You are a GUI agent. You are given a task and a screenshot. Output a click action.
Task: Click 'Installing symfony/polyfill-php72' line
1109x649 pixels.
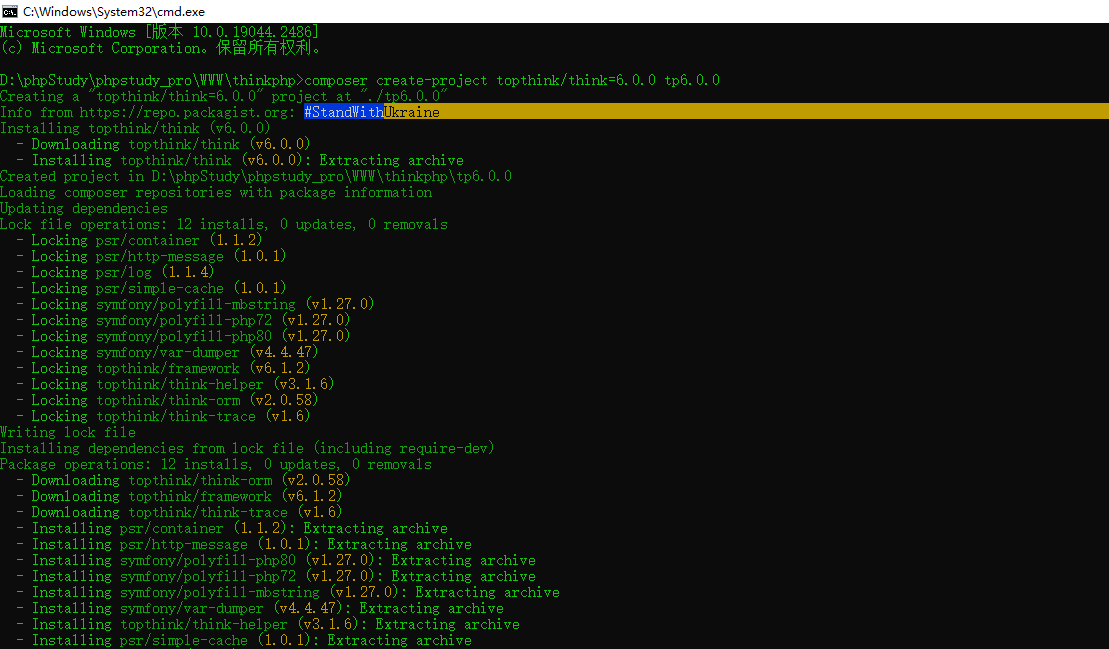276,576
